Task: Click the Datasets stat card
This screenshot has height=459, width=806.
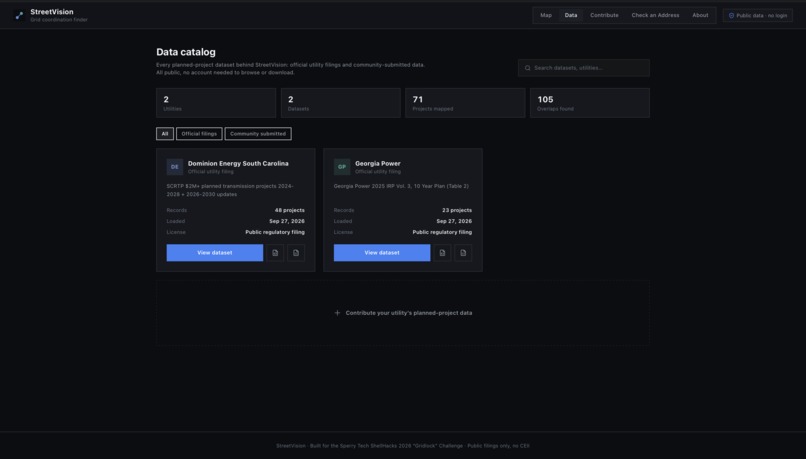Action: [340, 103]
